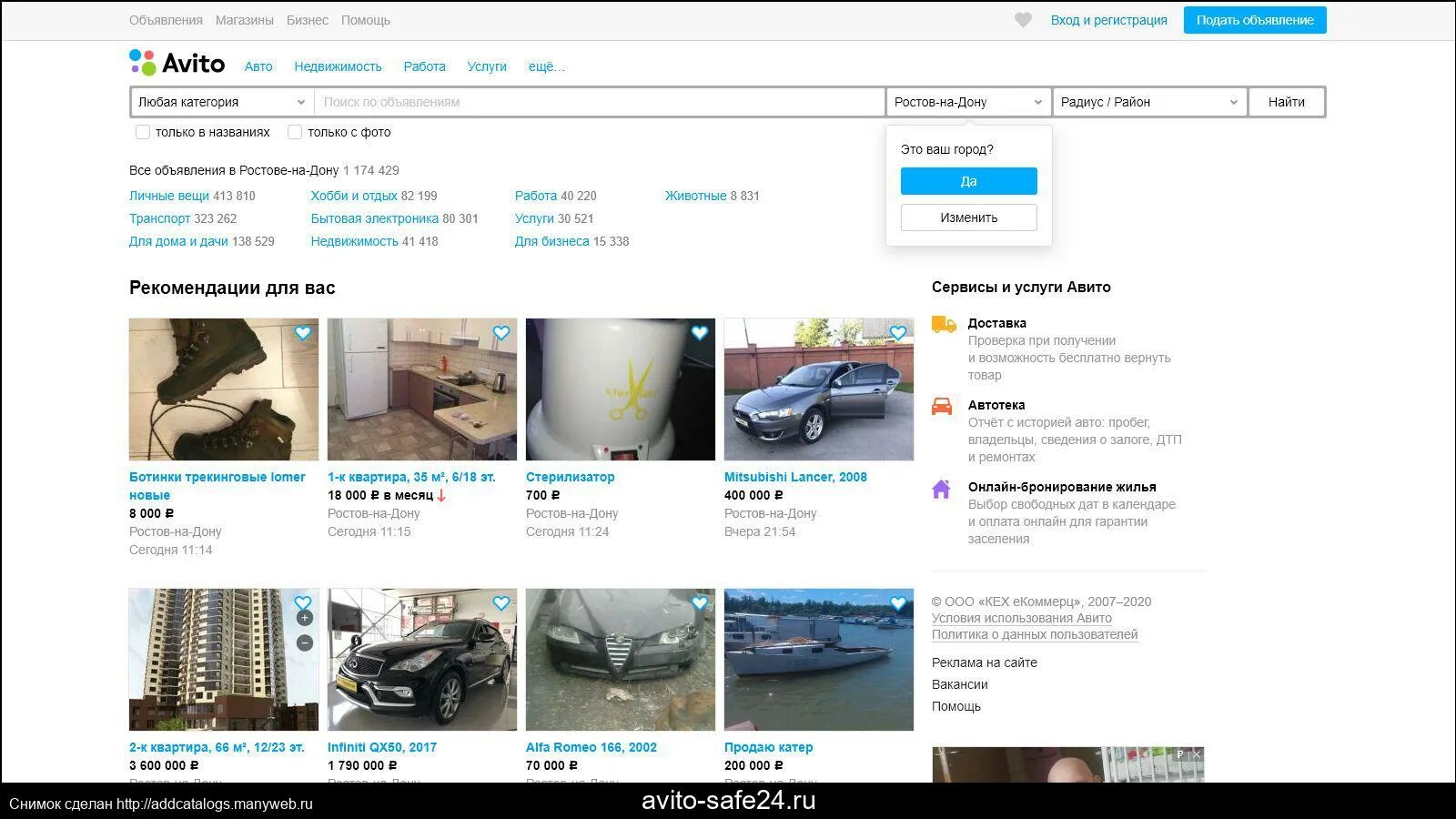
Task: Click the Автотека car icon
Action: (942, 406)
